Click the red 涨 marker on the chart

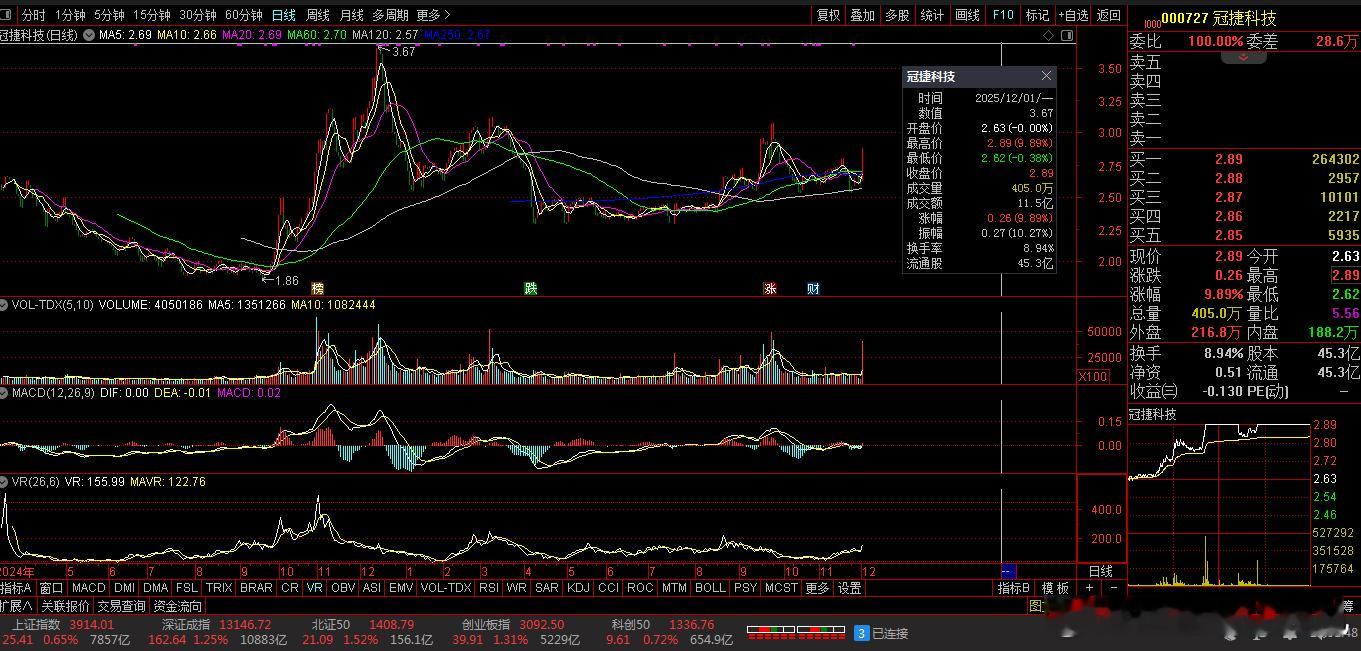pyautogui.click(x=770, y=288)
